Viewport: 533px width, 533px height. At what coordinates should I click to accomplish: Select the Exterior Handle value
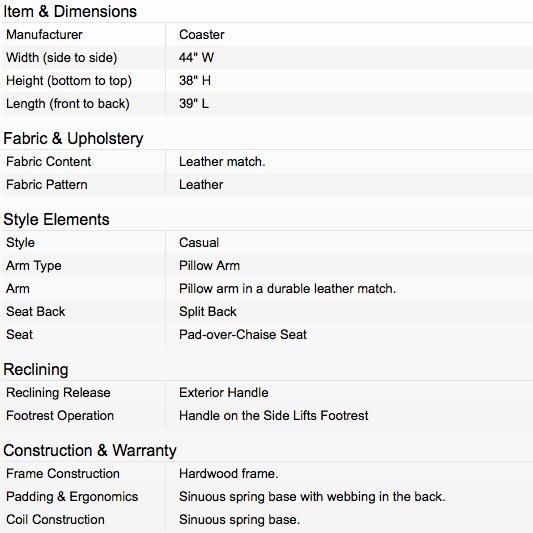[x=224, y=393]
